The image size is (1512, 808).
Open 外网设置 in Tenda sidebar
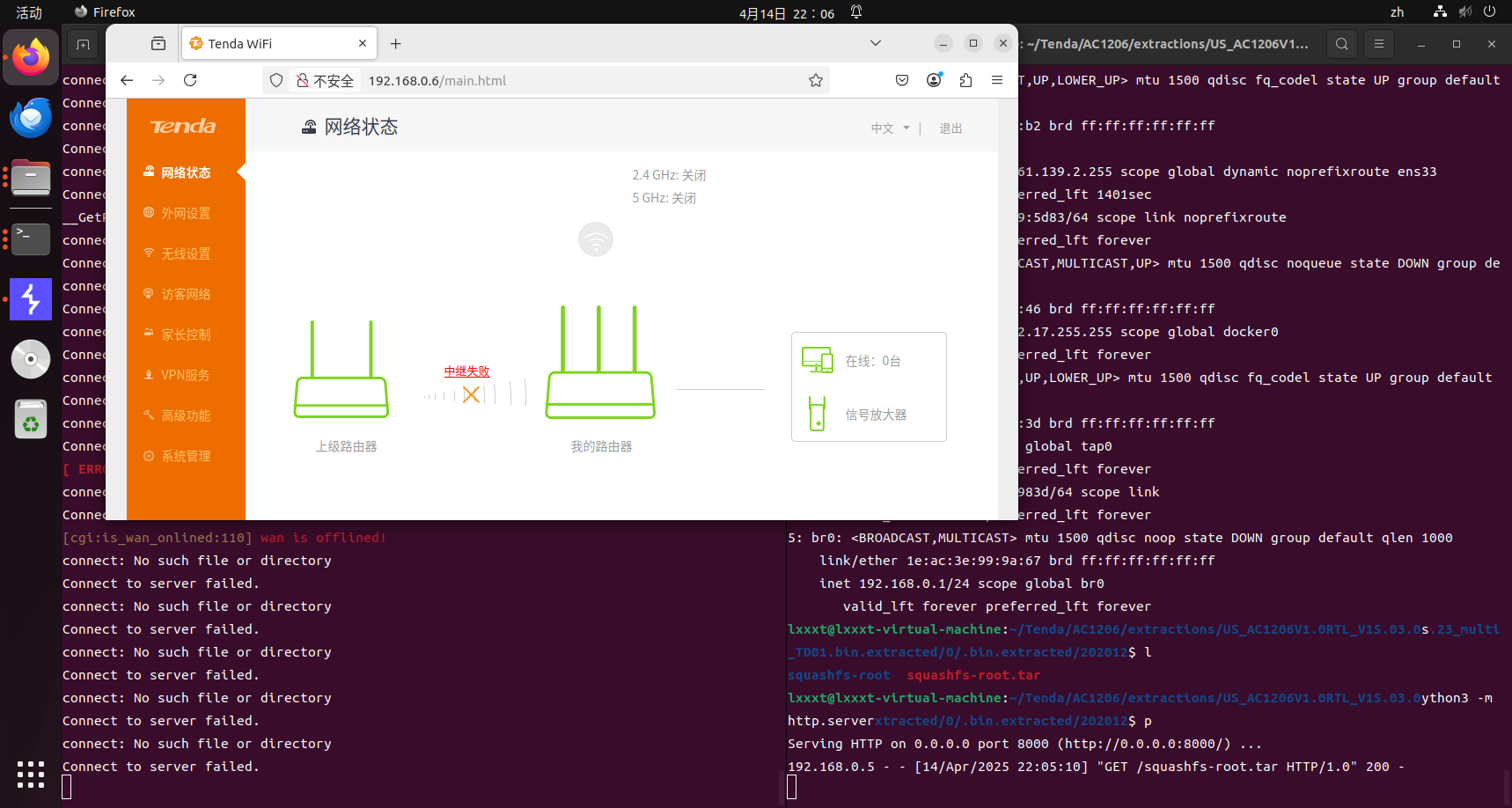[x=186, y=213]
